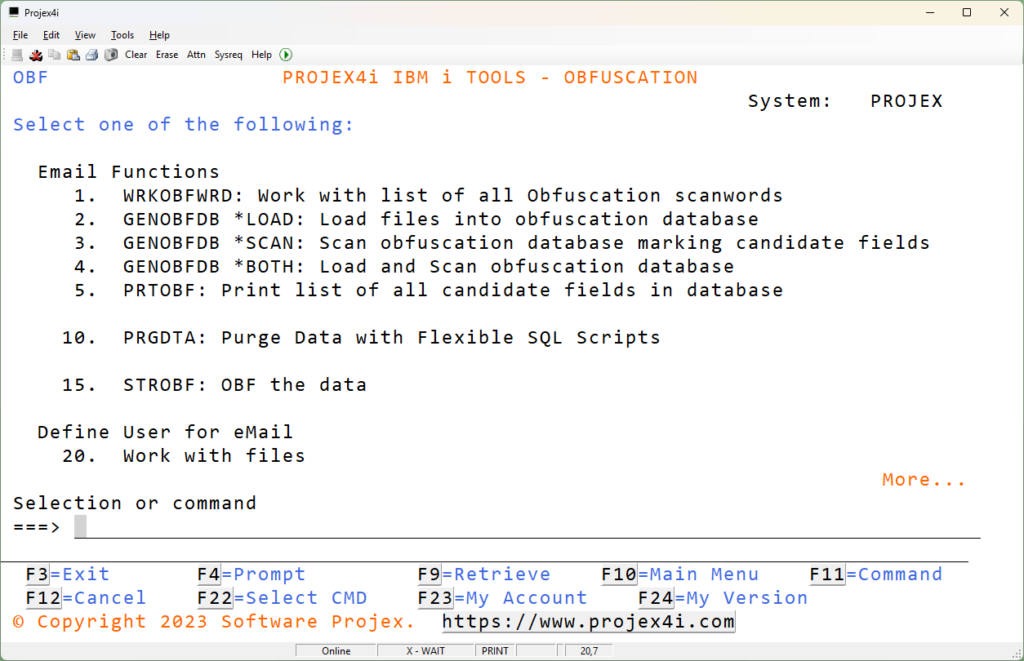This screenshot has height=661, width=1024.
Task: Open the Help menu in the menu bar
Action: (159, 35)
